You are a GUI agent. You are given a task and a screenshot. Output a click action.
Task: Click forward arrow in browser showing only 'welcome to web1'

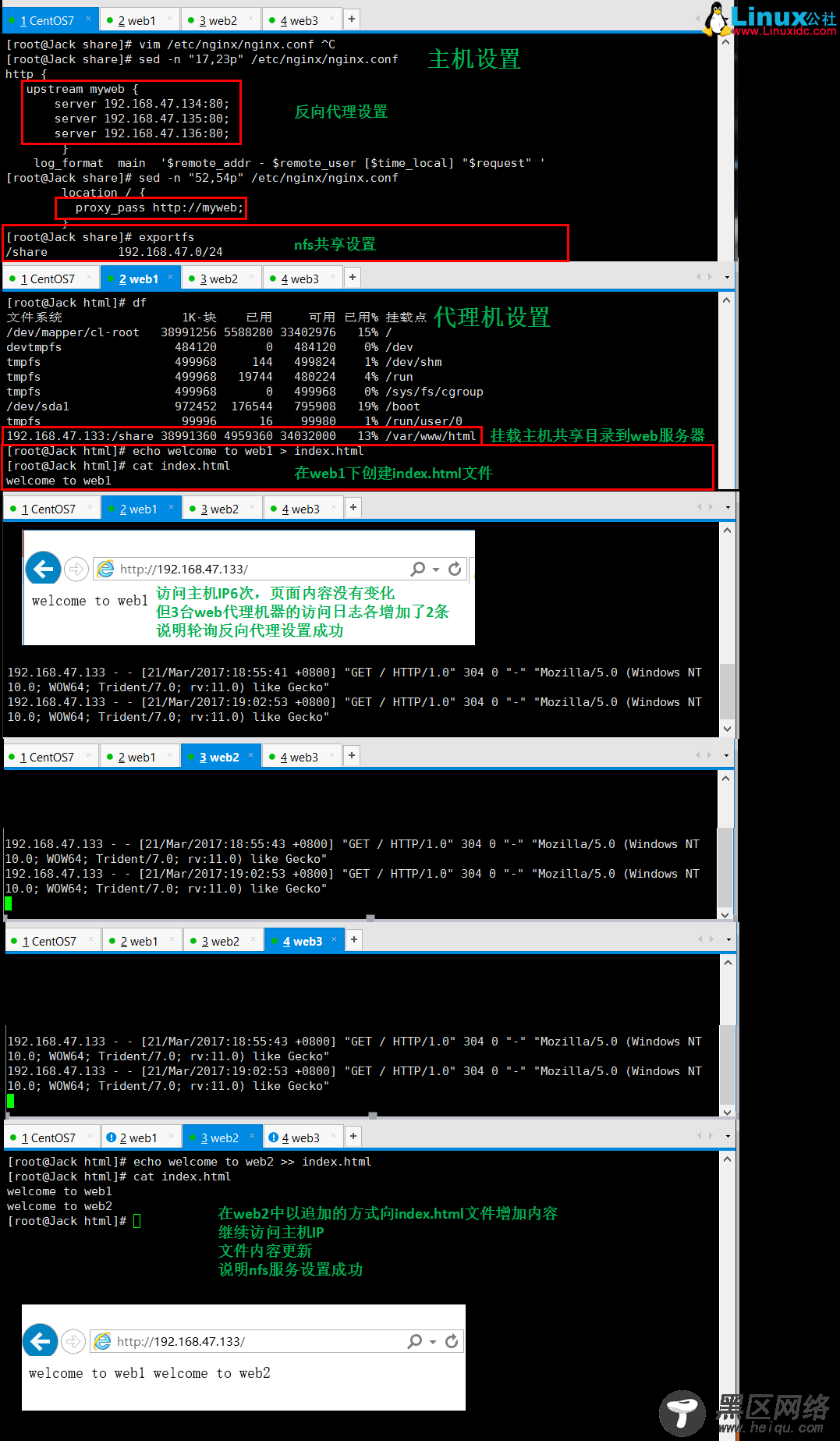pyautogui.click(x=76, y=569)
